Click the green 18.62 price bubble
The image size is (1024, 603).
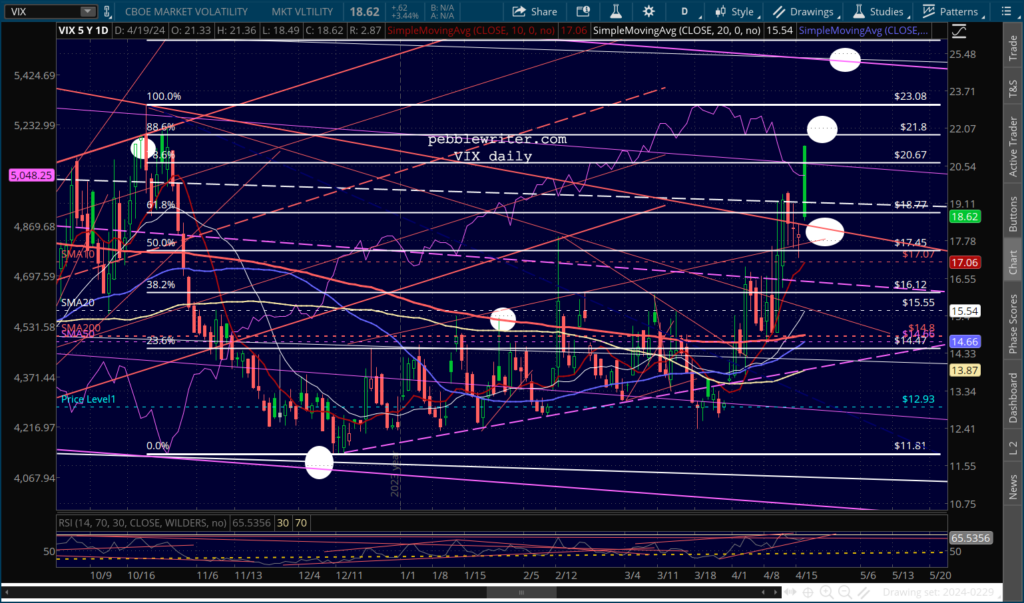(x=965, y=216)
